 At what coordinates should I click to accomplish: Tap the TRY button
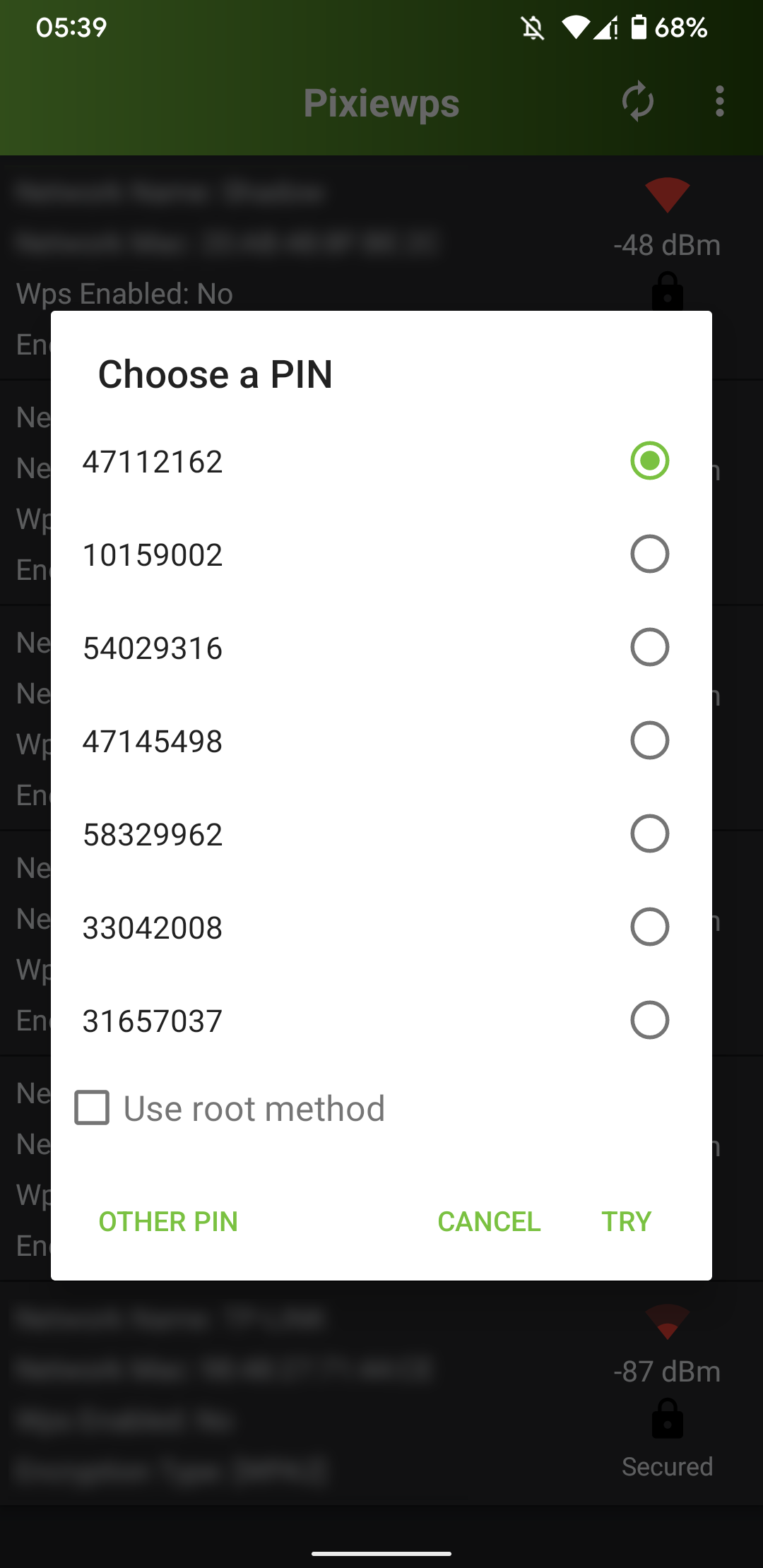626,1221
